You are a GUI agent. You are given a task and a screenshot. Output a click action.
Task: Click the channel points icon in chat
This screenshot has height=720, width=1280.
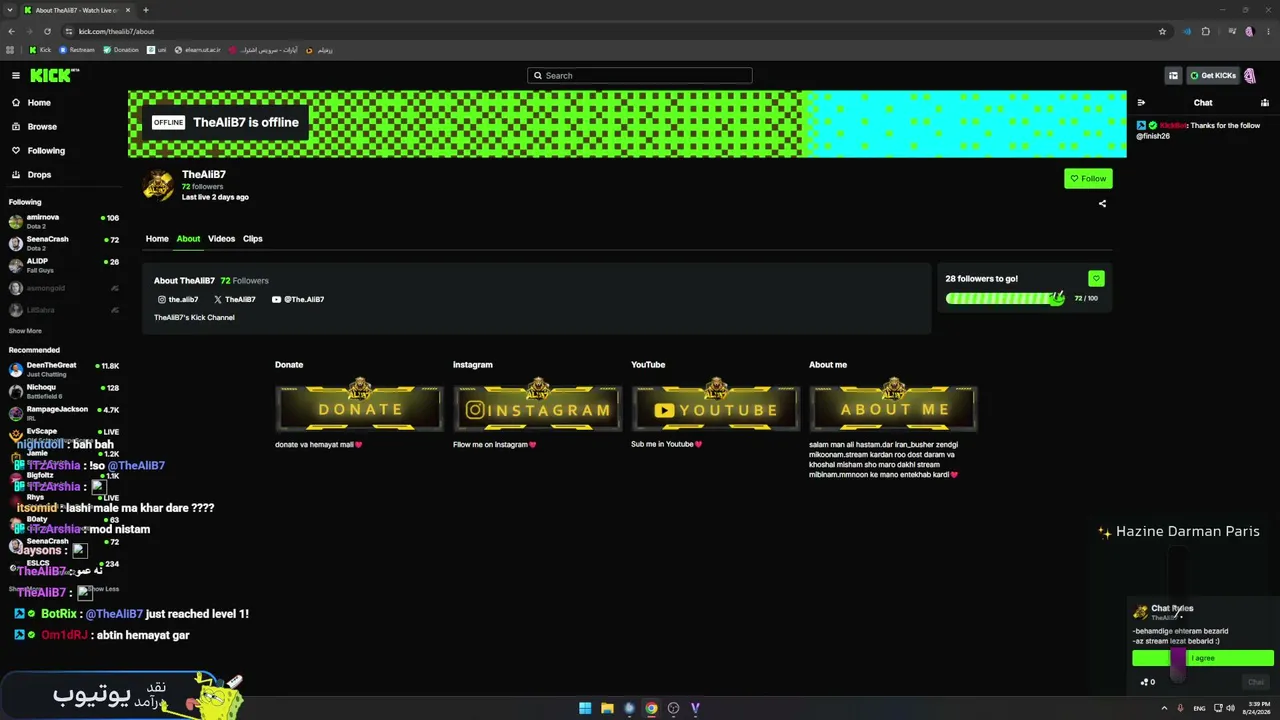1147,682
